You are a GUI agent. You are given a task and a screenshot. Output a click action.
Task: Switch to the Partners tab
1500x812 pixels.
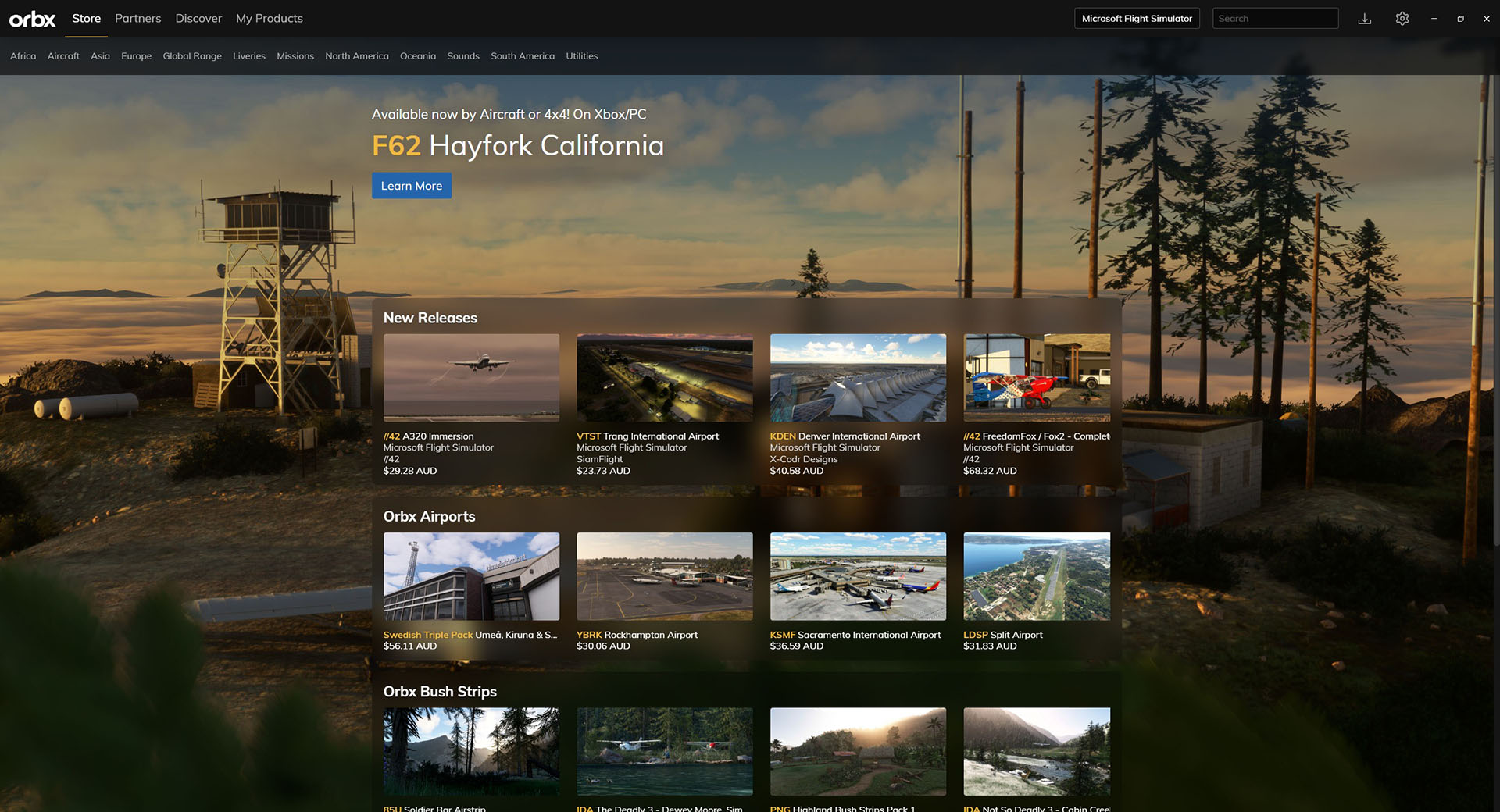[137, 18]
